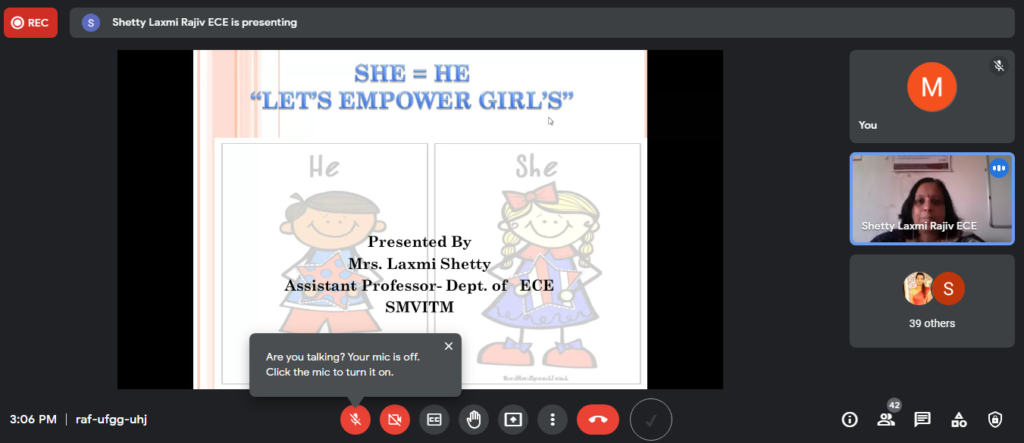Click the Present now screen share icon
Image resolution: width=1024 pixels, height=443 pixels.
pos(513,419)
